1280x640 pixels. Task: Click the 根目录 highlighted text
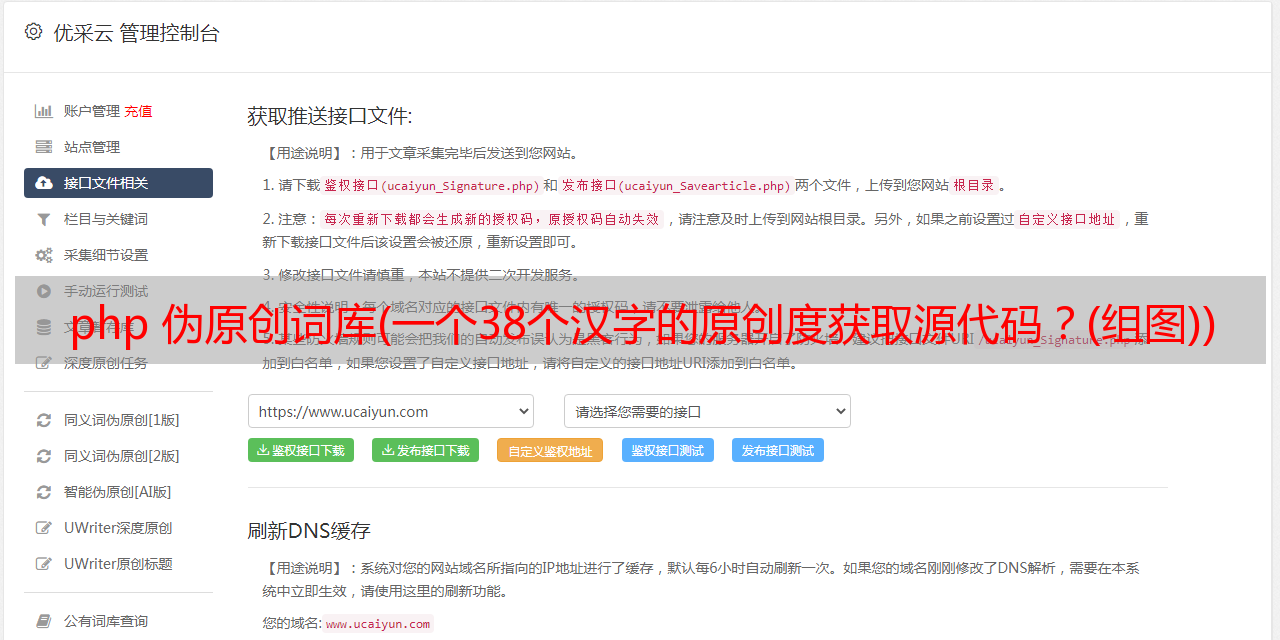click(974, 185)
